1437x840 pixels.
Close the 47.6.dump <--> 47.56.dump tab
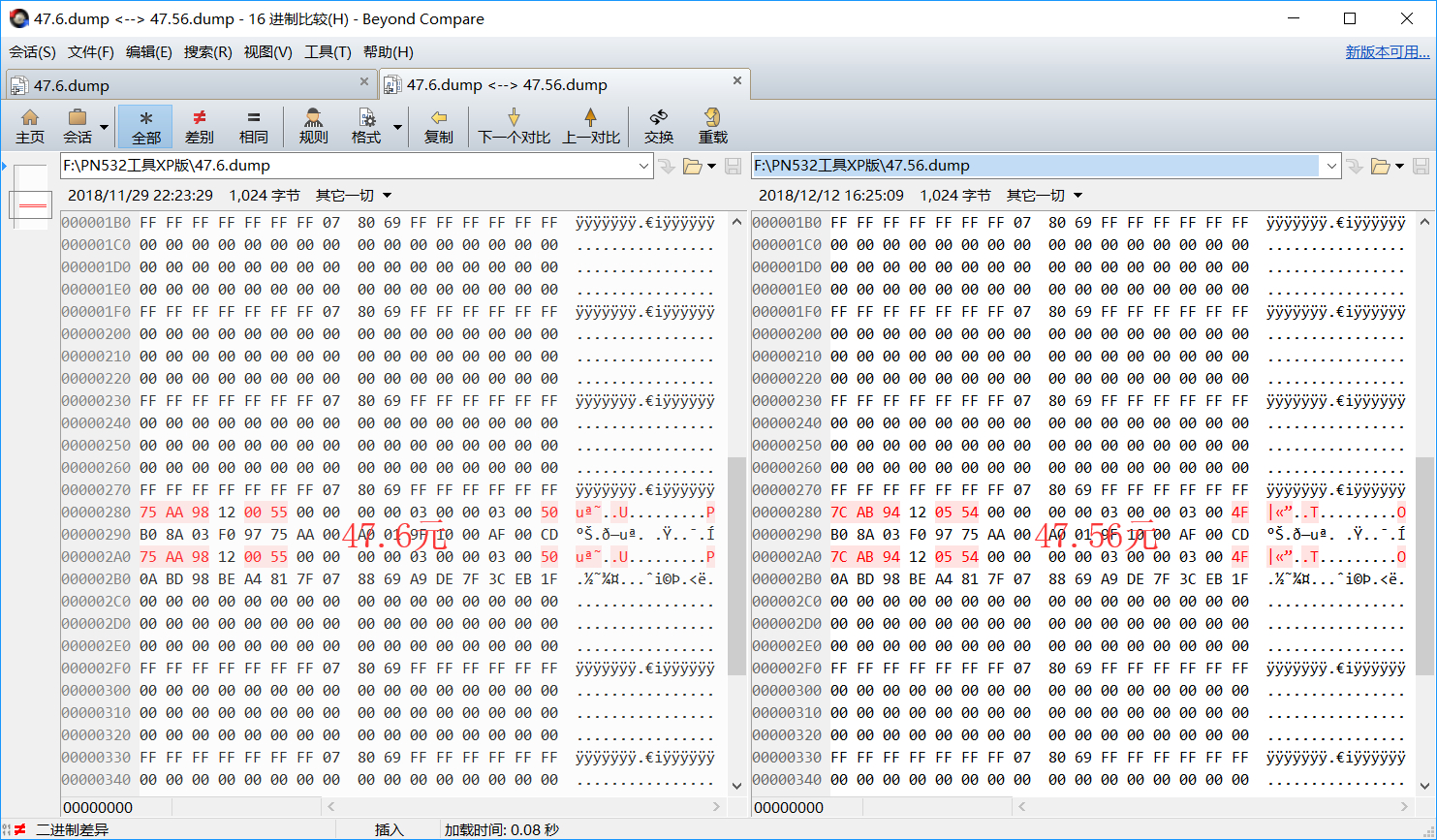pos(737,81)
